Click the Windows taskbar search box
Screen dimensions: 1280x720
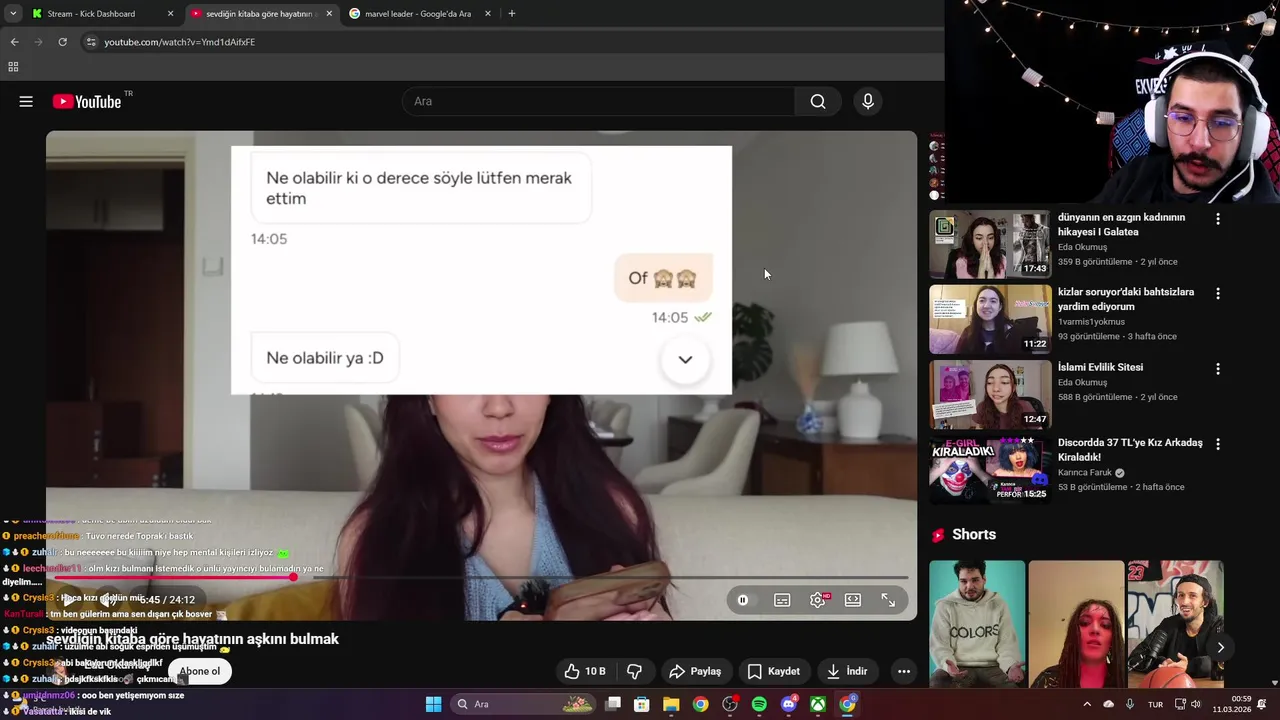[x=523, y=704]
